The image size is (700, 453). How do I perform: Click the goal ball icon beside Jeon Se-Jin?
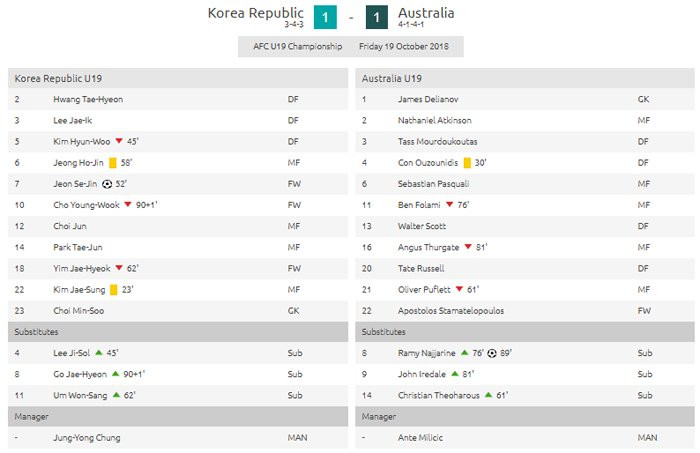[x=107, y=184]
